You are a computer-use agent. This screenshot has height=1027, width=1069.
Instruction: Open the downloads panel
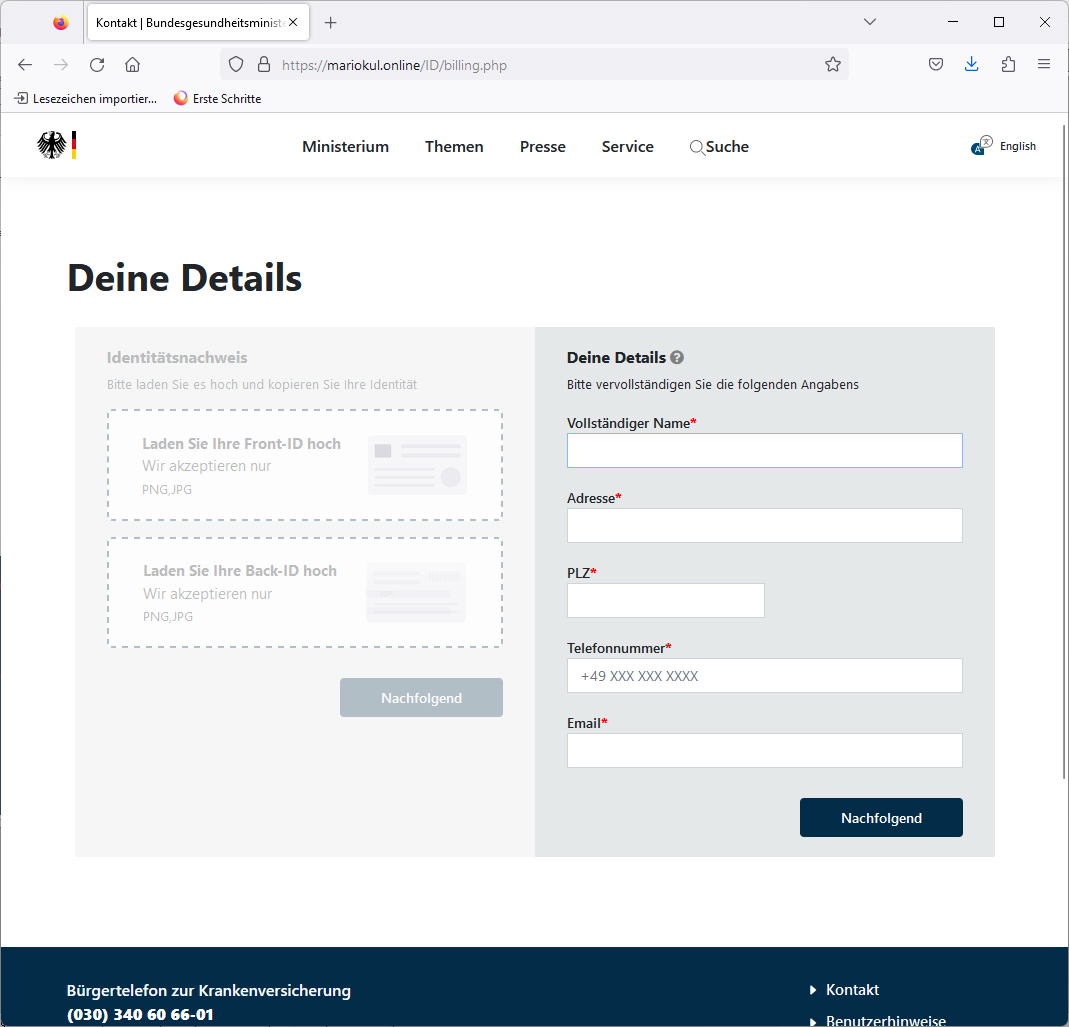point(972,65)
